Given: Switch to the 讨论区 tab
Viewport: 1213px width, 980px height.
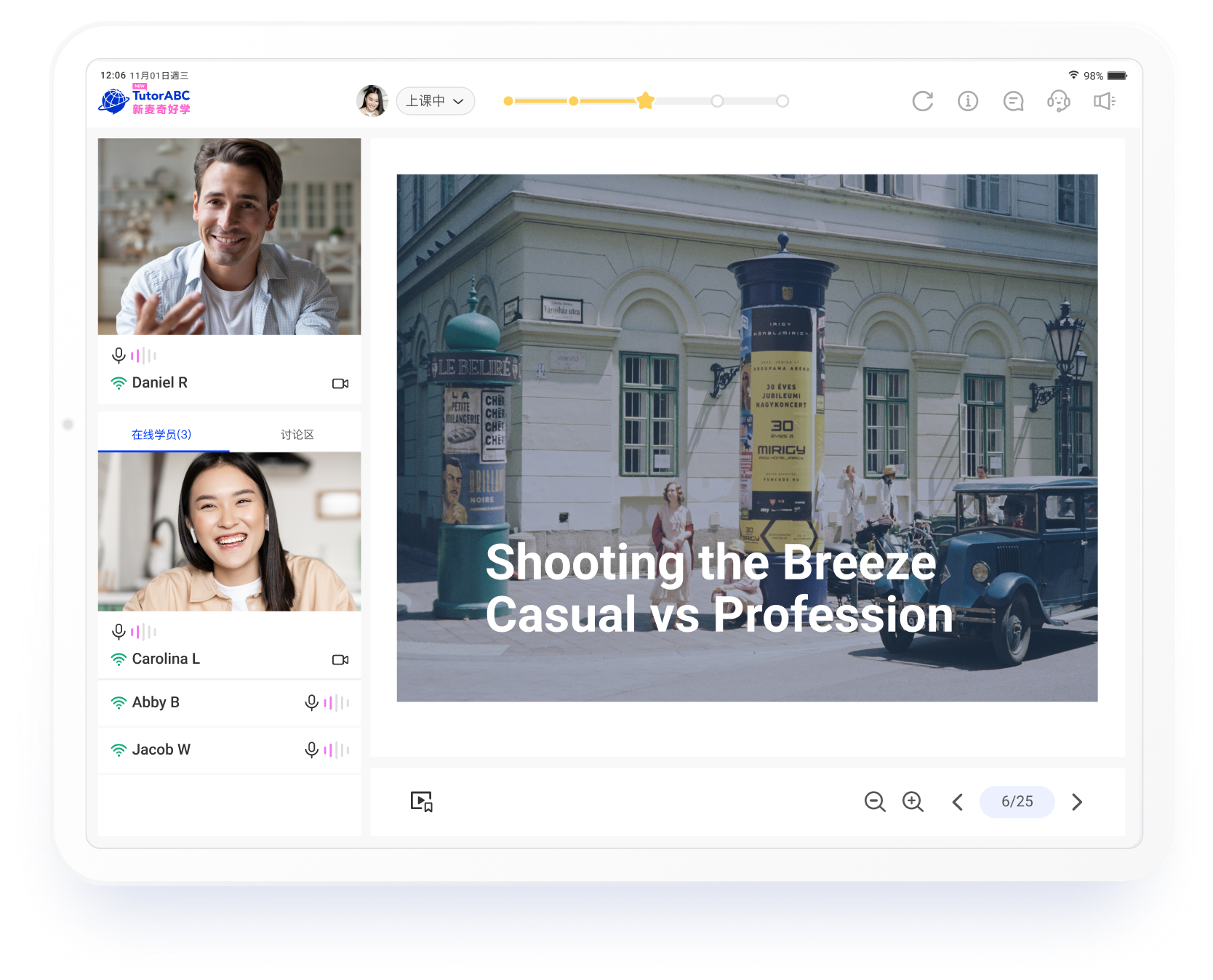Looking at the screenshot, I should point(297,435).
